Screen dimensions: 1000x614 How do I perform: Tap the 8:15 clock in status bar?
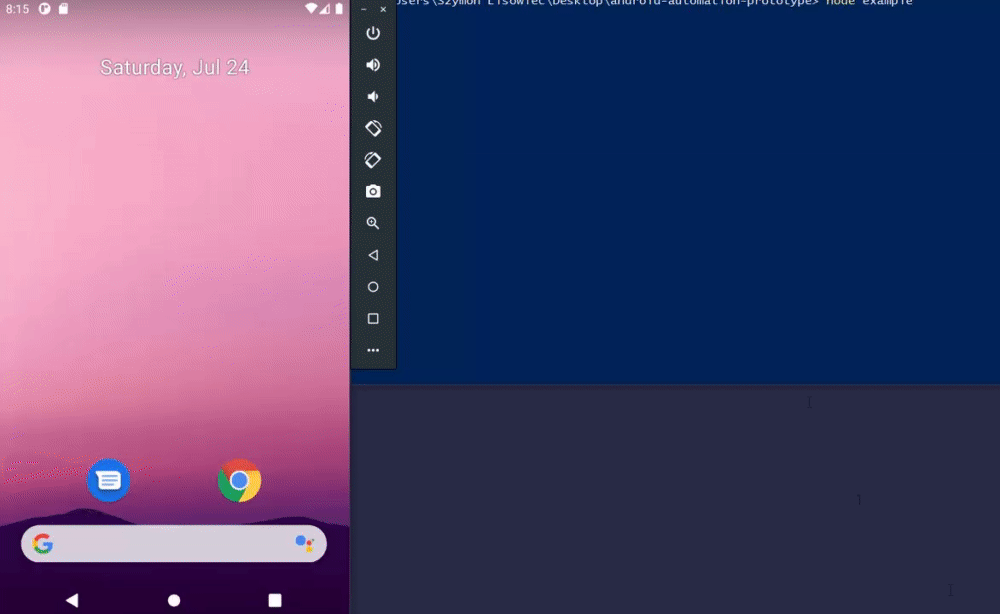point(17,9)
